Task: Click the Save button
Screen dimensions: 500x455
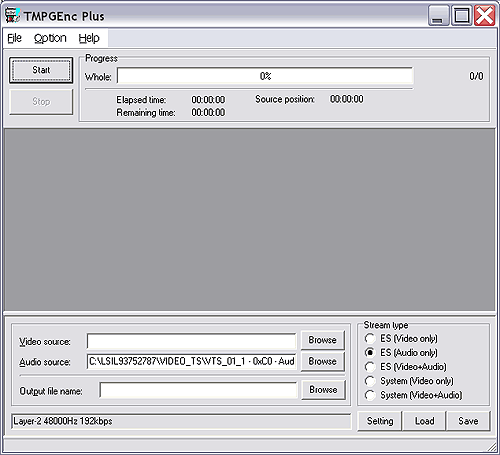Action: point(468,421)
